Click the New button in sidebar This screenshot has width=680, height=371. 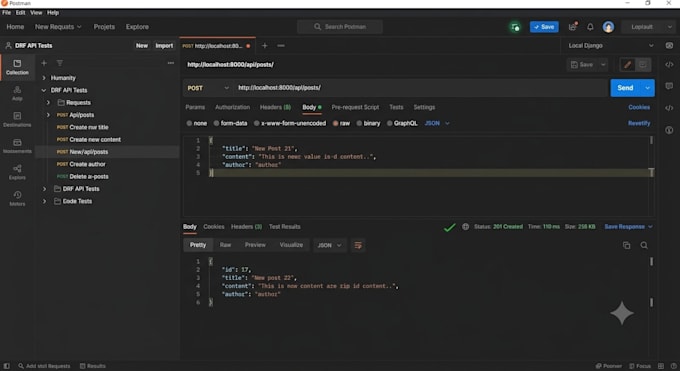(x=142, y=46)
